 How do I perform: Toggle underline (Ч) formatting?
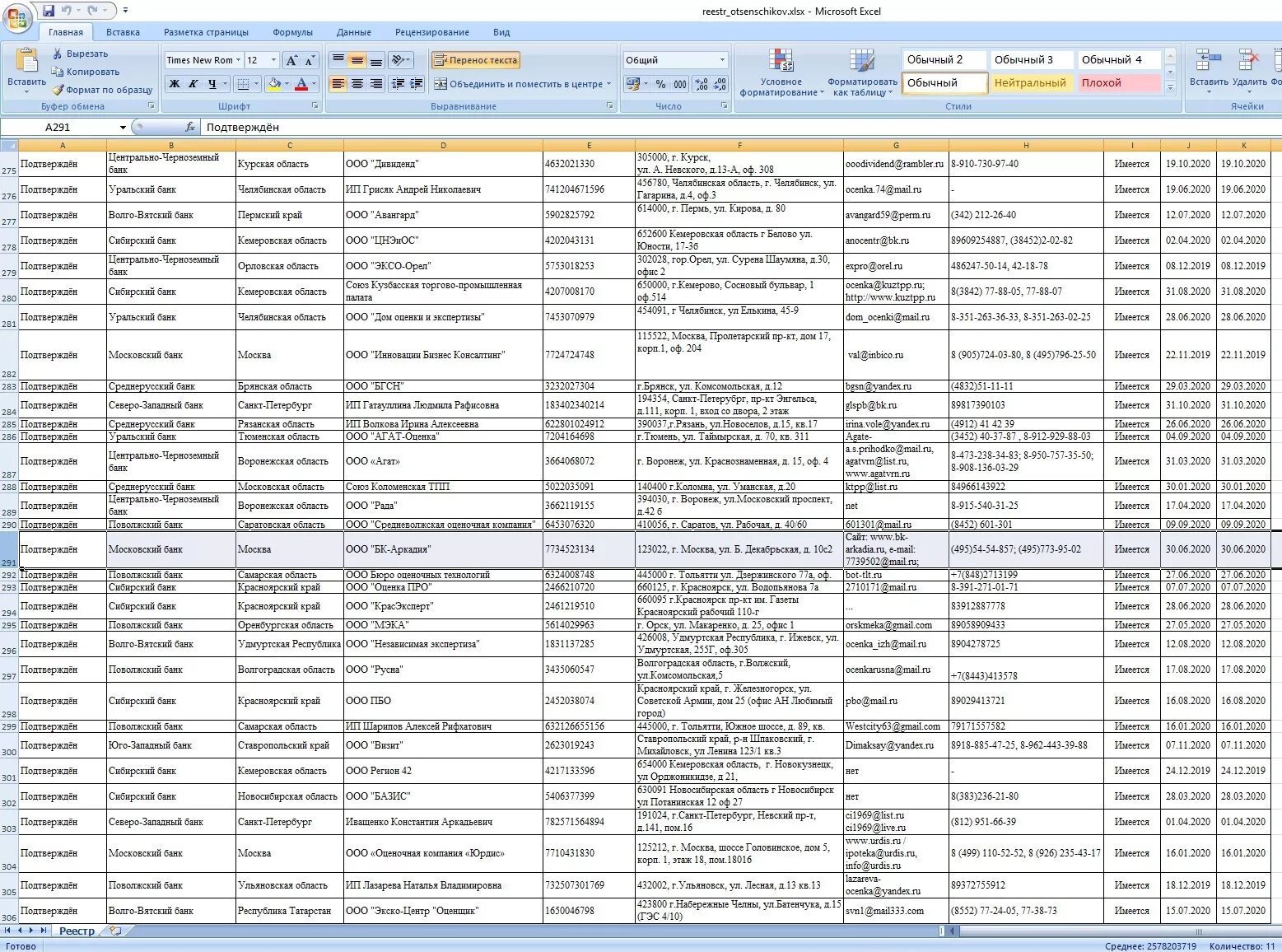212,84
